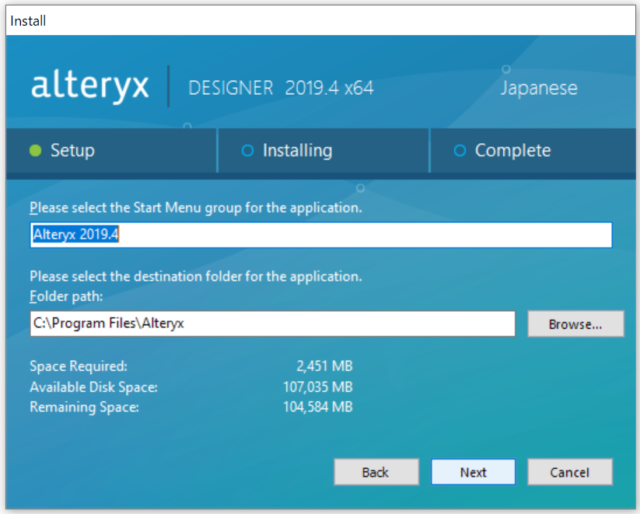The image size is (640, 514).
Task: Click the Next button
Action: pos(473,472)
